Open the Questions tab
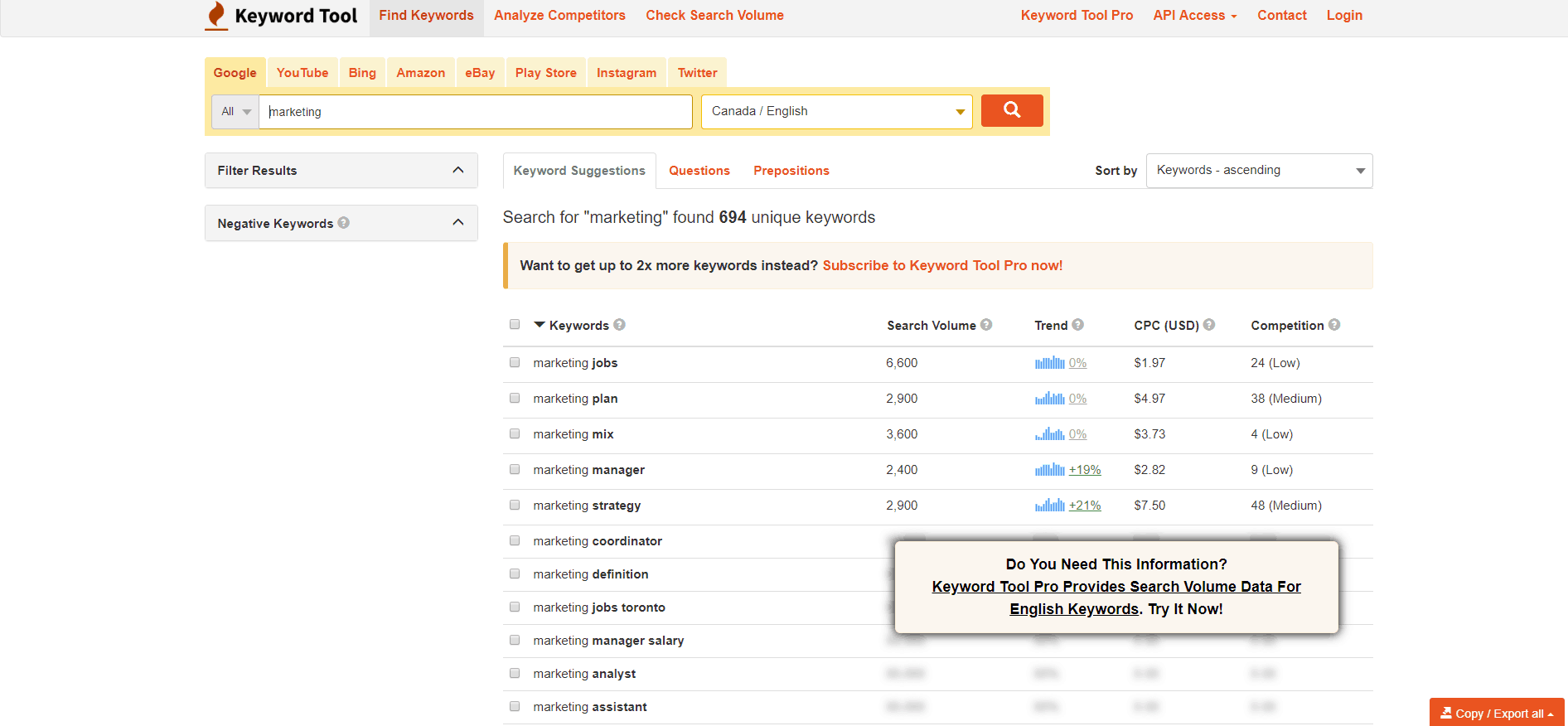The height and width of the screenshot is (726, 1568). point(699,171)
